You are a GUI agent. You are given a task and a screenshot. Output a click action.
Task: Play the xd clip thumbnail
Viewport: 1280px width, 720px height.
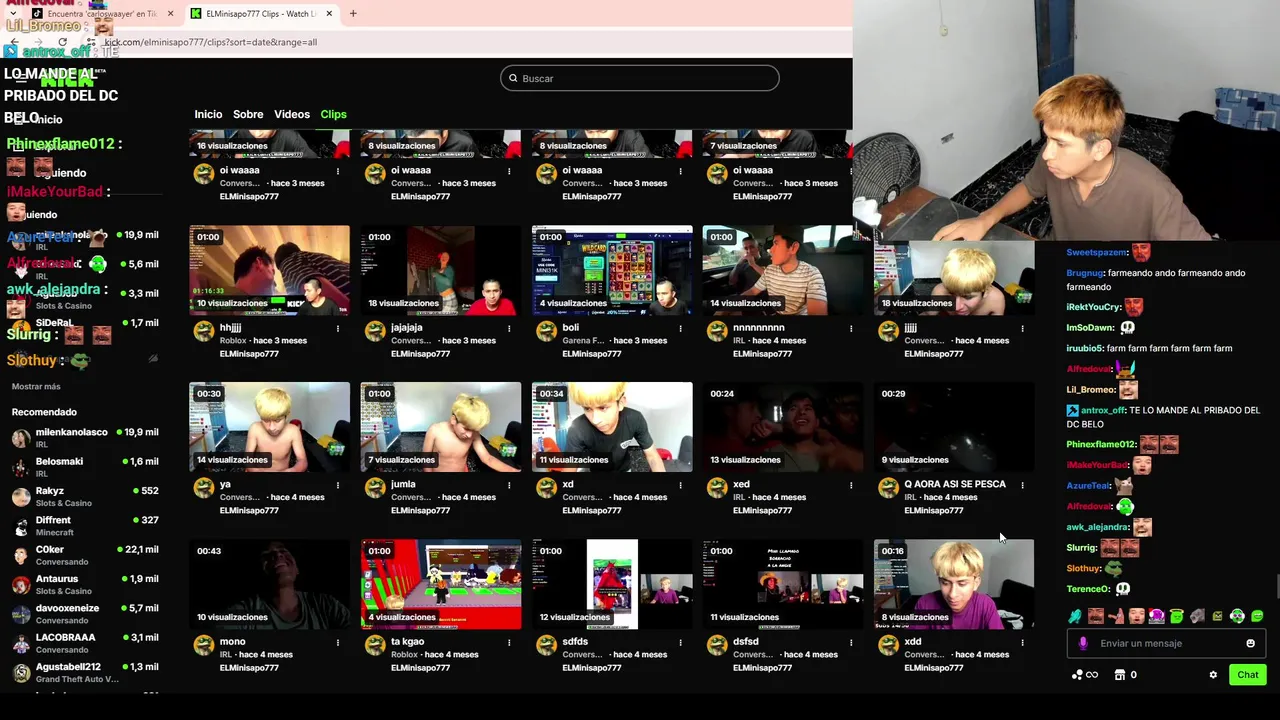pyautogui.click(x=612, y=427)
